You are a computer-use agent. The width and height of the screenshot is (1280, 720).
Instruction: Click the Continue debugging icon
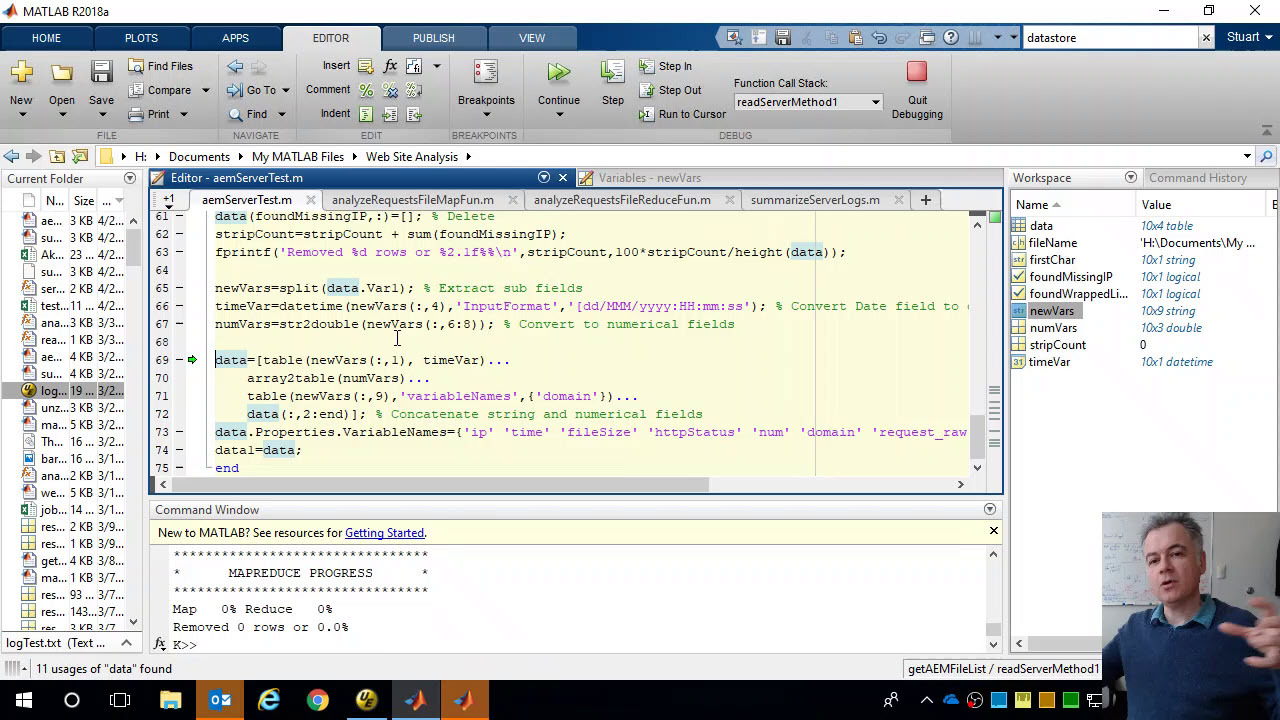(x=558, y=72)
